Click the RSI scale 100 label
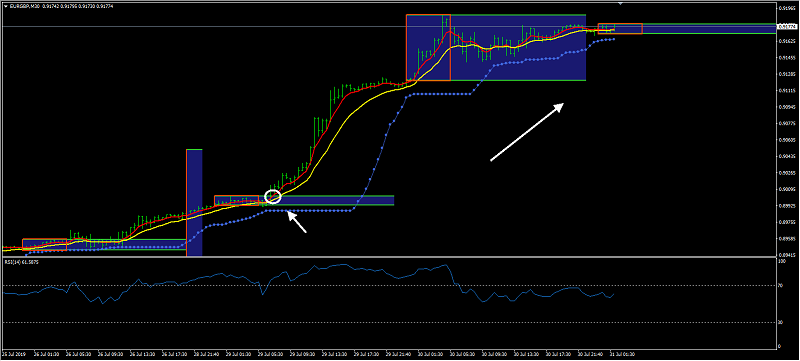 tap(781, 261)
